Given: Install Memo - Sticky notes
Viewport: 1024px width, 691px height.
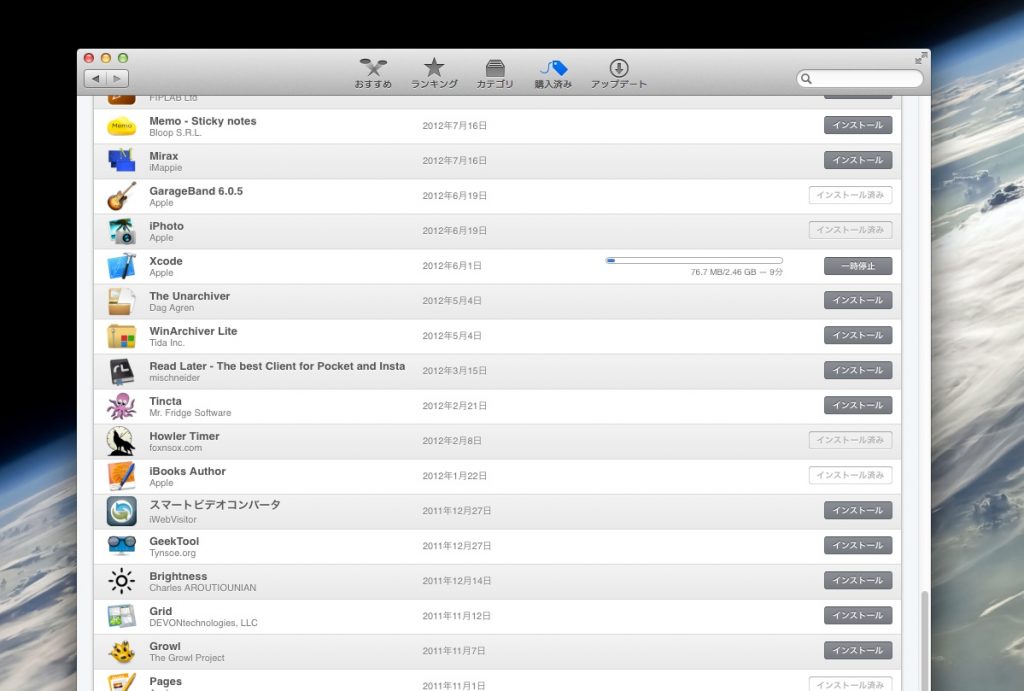Looking at the screenshot, I should click(x=857, y=125).
